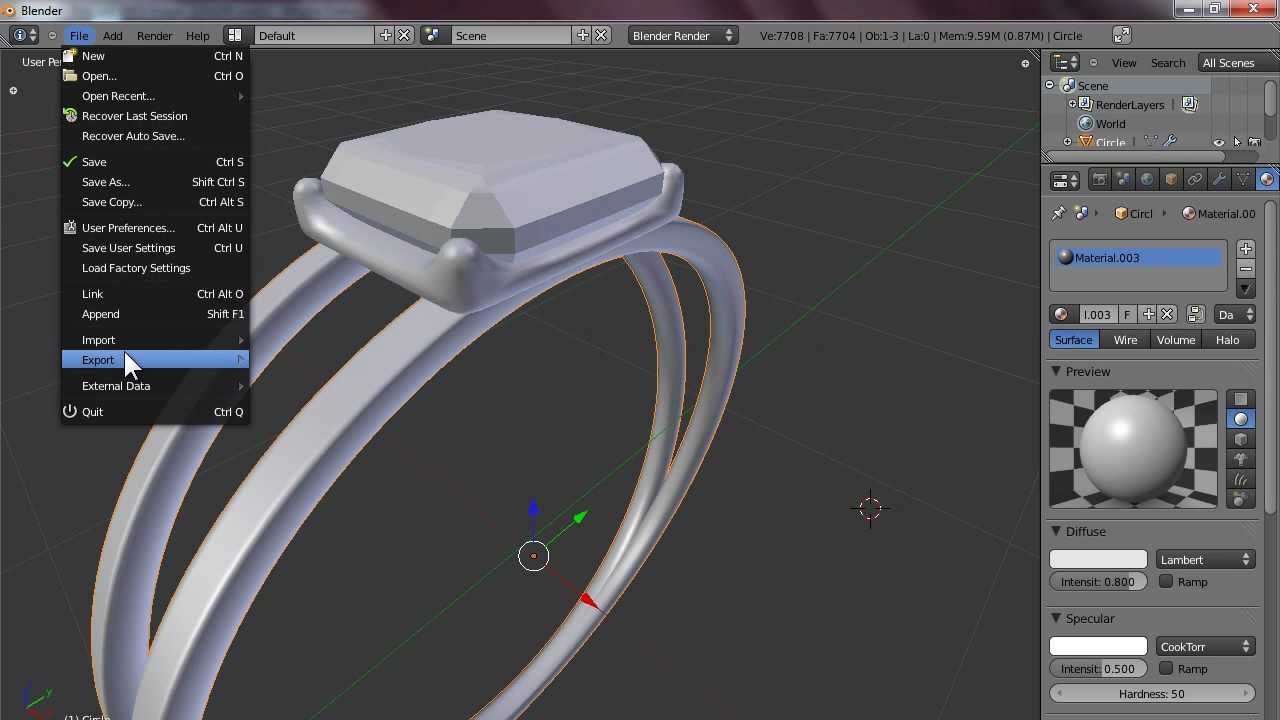Screen dimensions: 1280x720
Task: Open the Blender Render engine dropdown
Action: point(682,36)
